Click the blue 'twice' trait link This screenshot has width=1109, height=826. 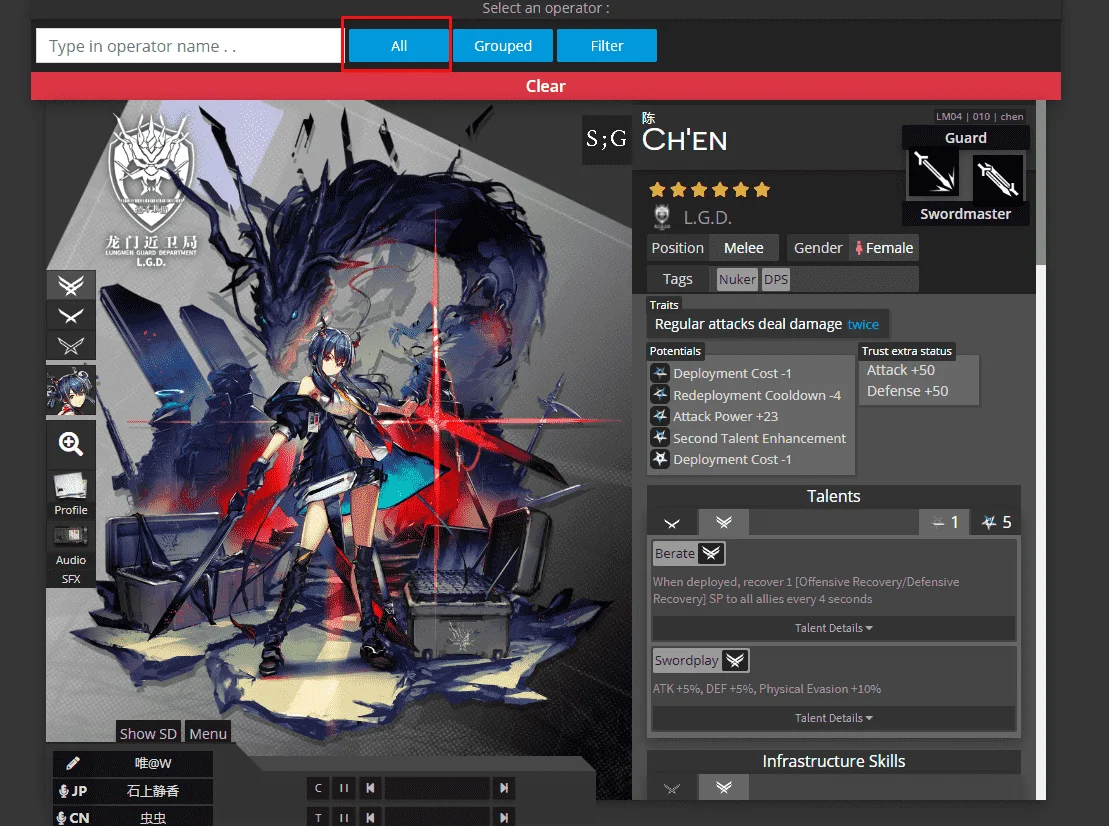pos(863,325)
